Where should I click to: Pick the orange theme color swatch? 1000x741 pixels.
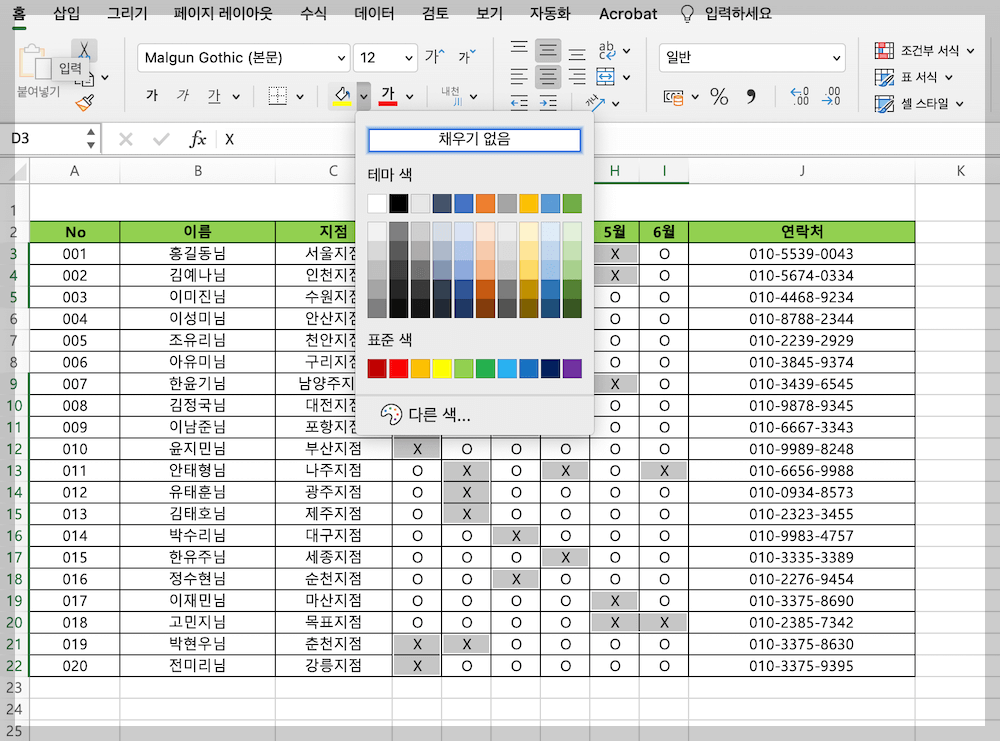[x=485, y=203]
